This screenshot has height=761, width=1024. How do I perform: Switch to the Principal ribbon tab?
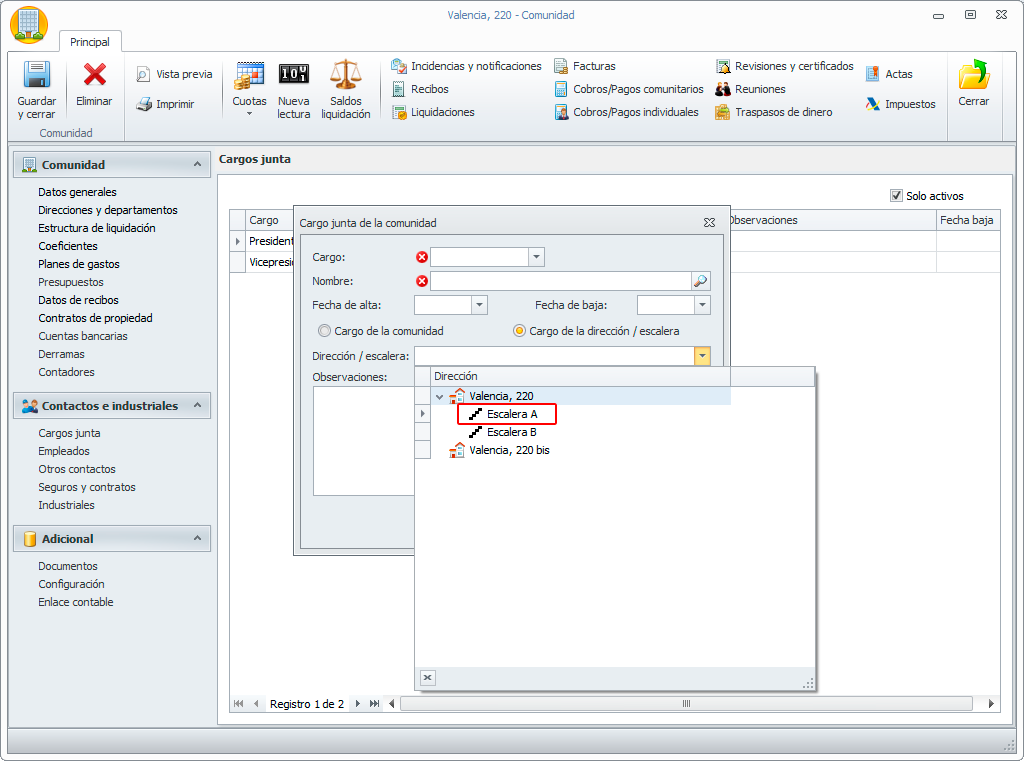[90, 42]
